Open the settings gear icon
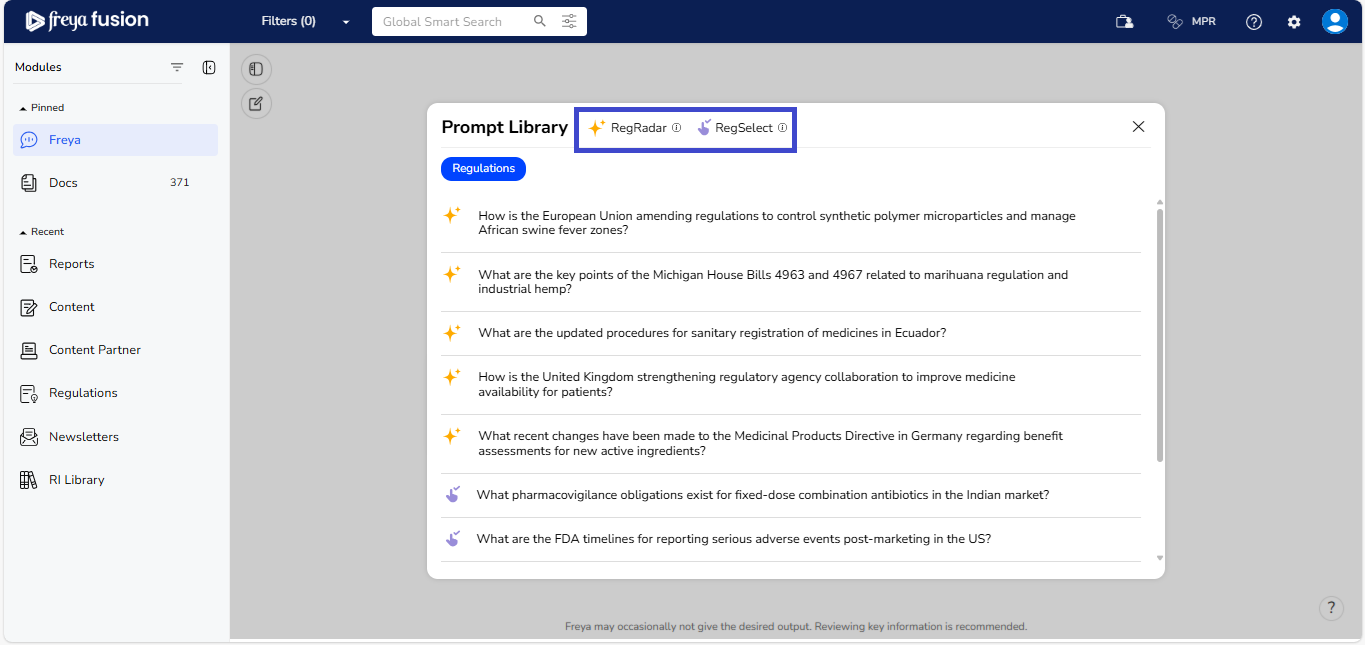The width and height of the screenshot is (1368, 645). (1294, 22)
